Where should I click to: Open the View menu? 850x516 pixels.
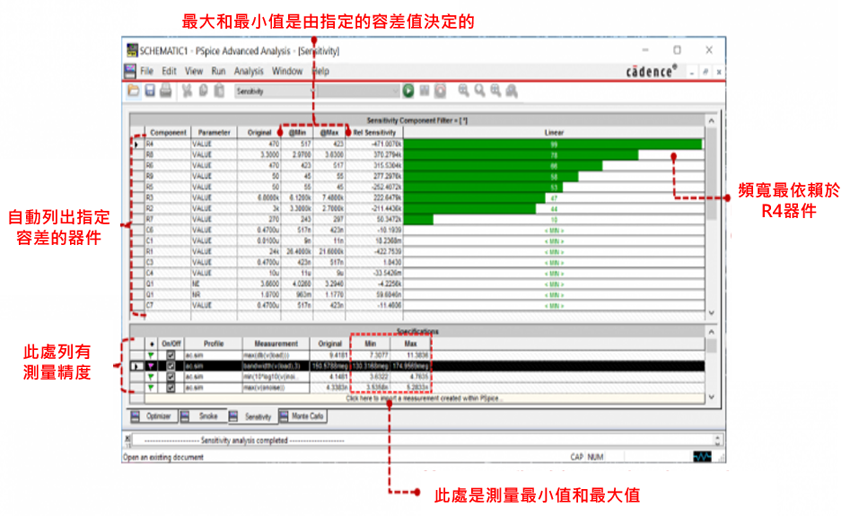click(194, 71)
